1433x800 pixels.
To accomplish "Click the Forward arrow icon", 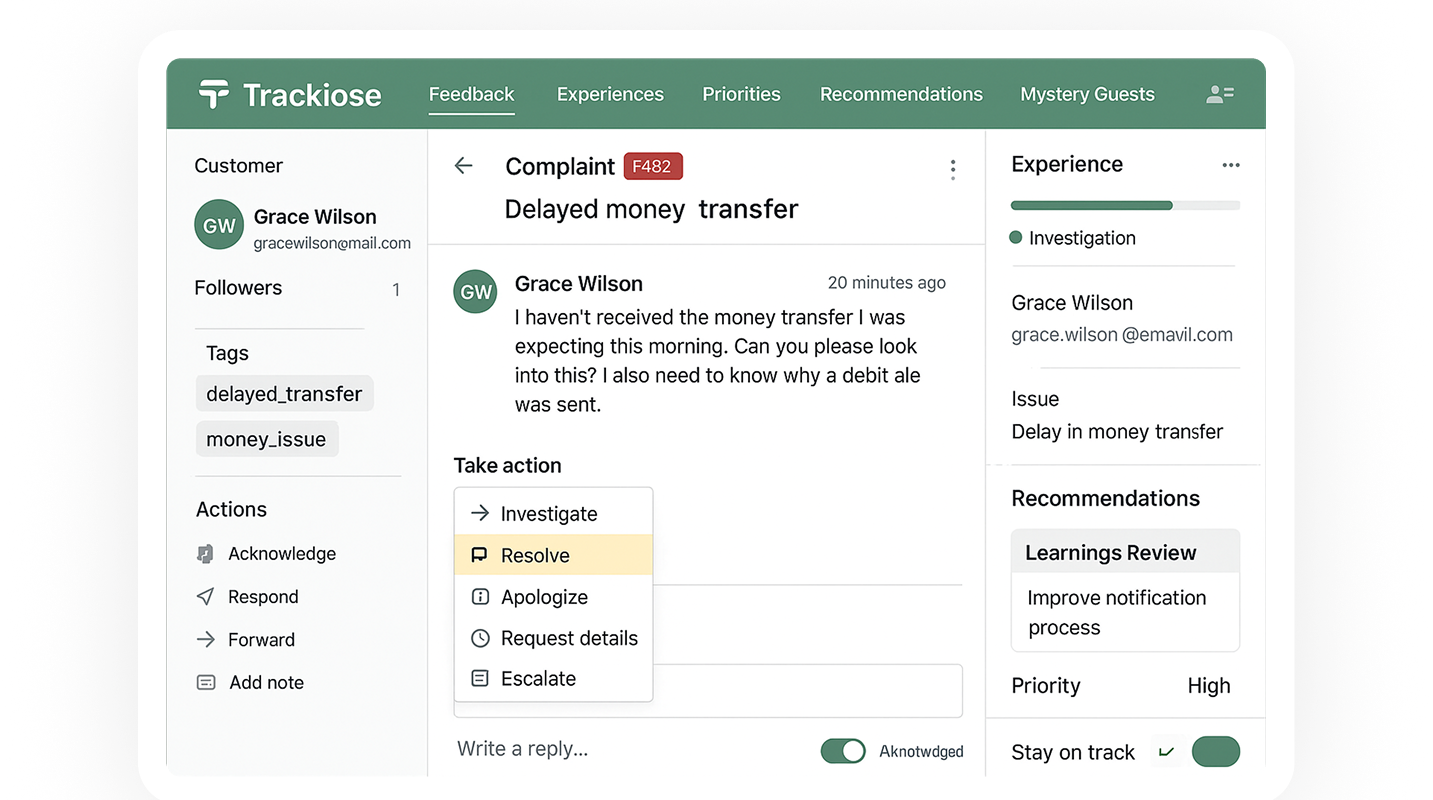I will point(204,639).
